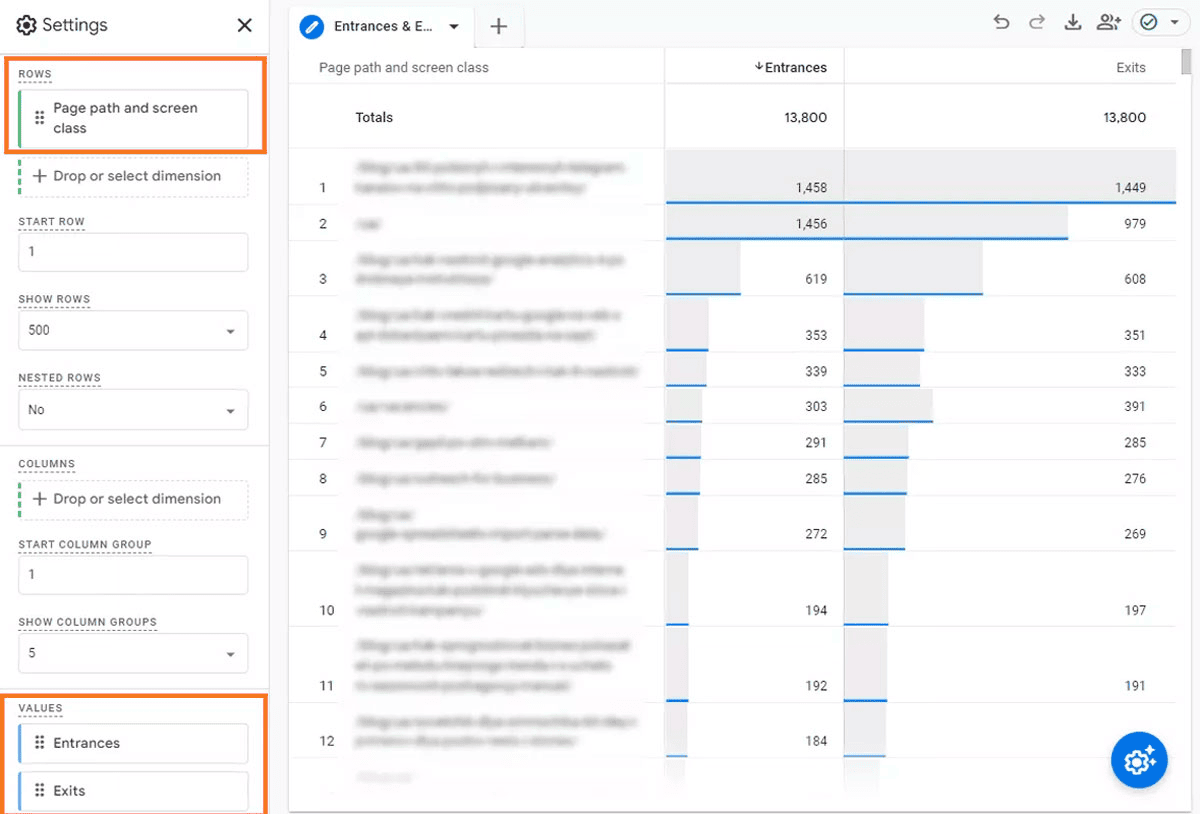This screenshot has width=1200, height=814.
Task: Close the Settings panel
Action: coord(244,25)
